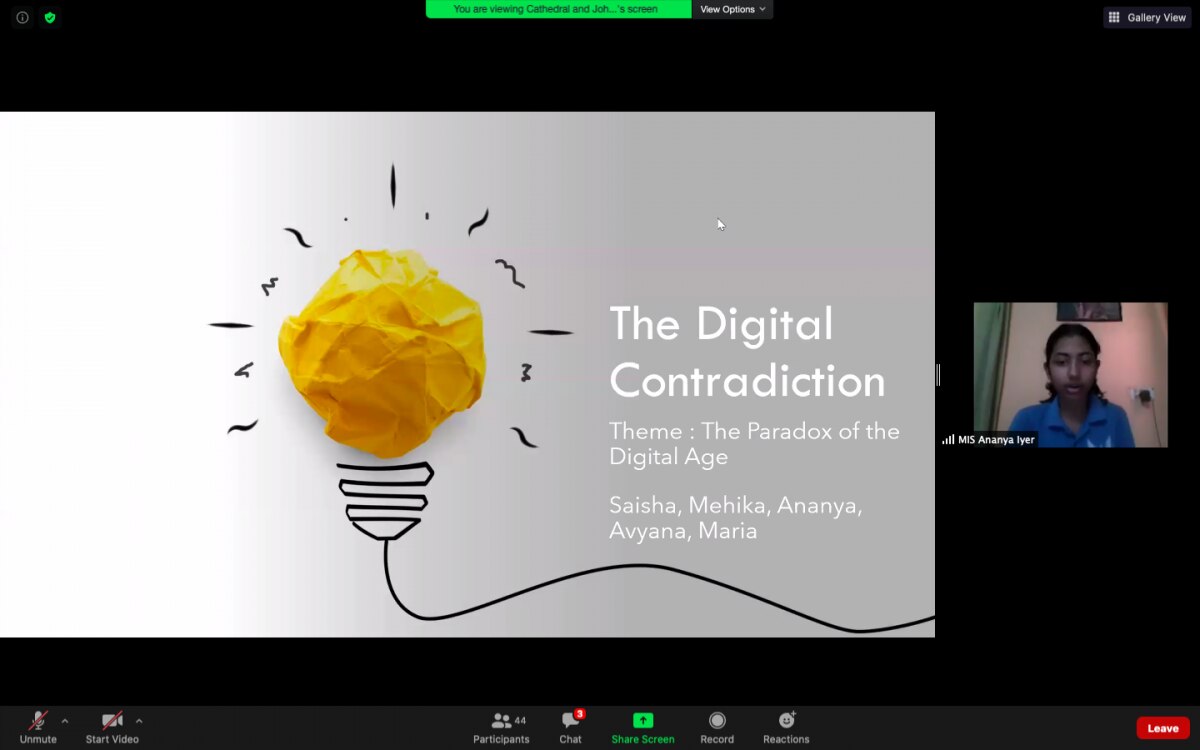The image size is (1200, 750).
Task: Click the signal bars beside Ananya Iyer's name
Action: 948,440
